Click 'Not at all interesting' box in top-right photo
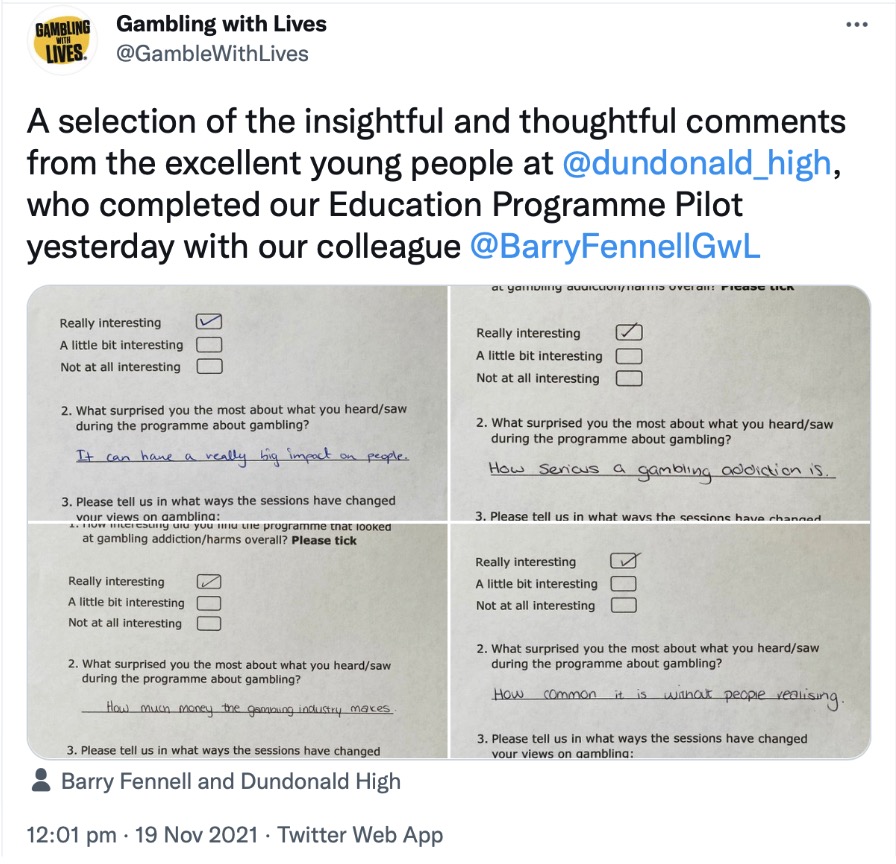Viewport: 896px width, 864px height. pyautogui.click(x=629, y=378)
